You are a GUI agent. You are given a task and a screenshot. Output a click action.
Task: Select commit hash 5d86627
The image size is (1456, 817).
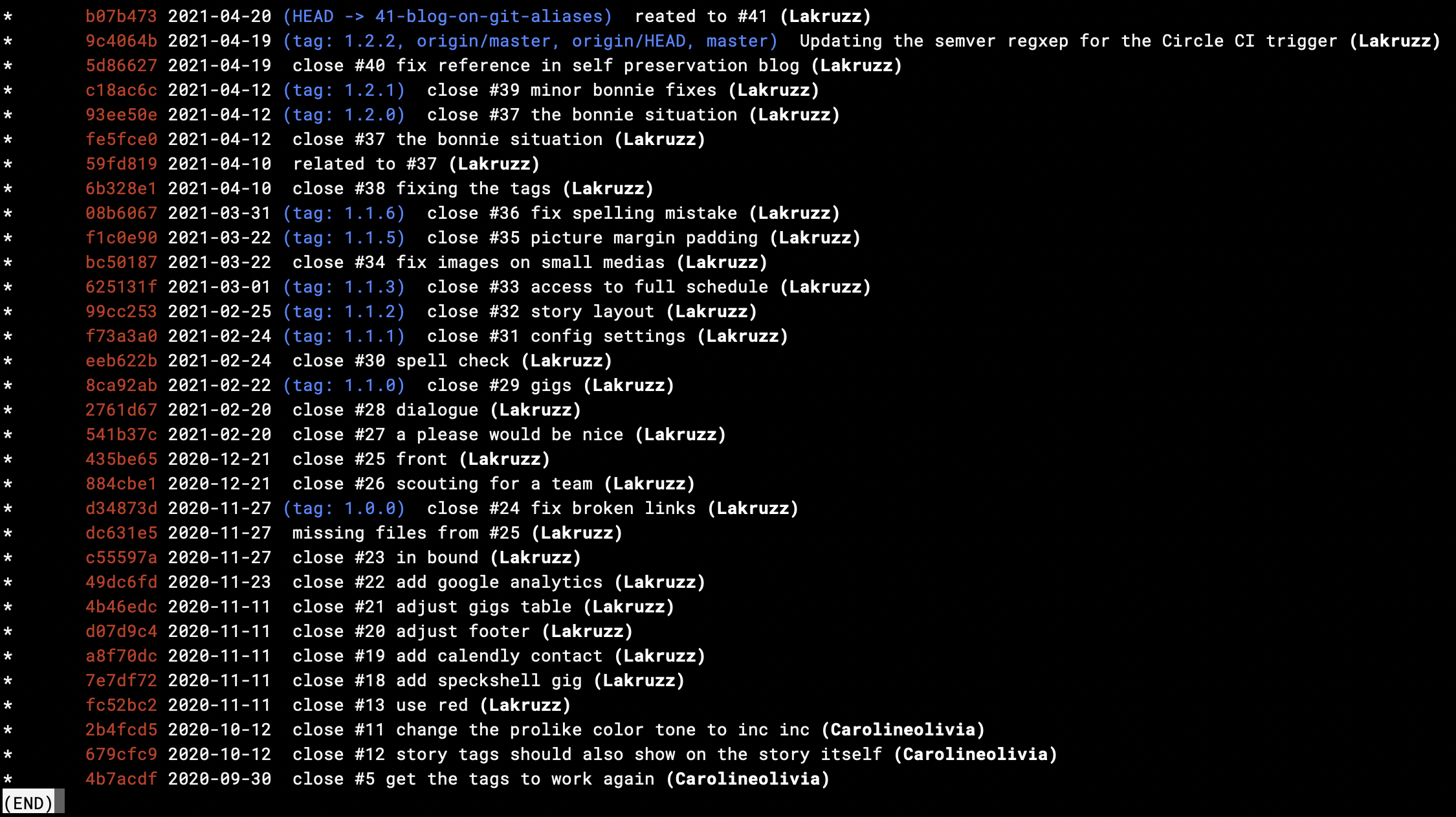(121, 65)
